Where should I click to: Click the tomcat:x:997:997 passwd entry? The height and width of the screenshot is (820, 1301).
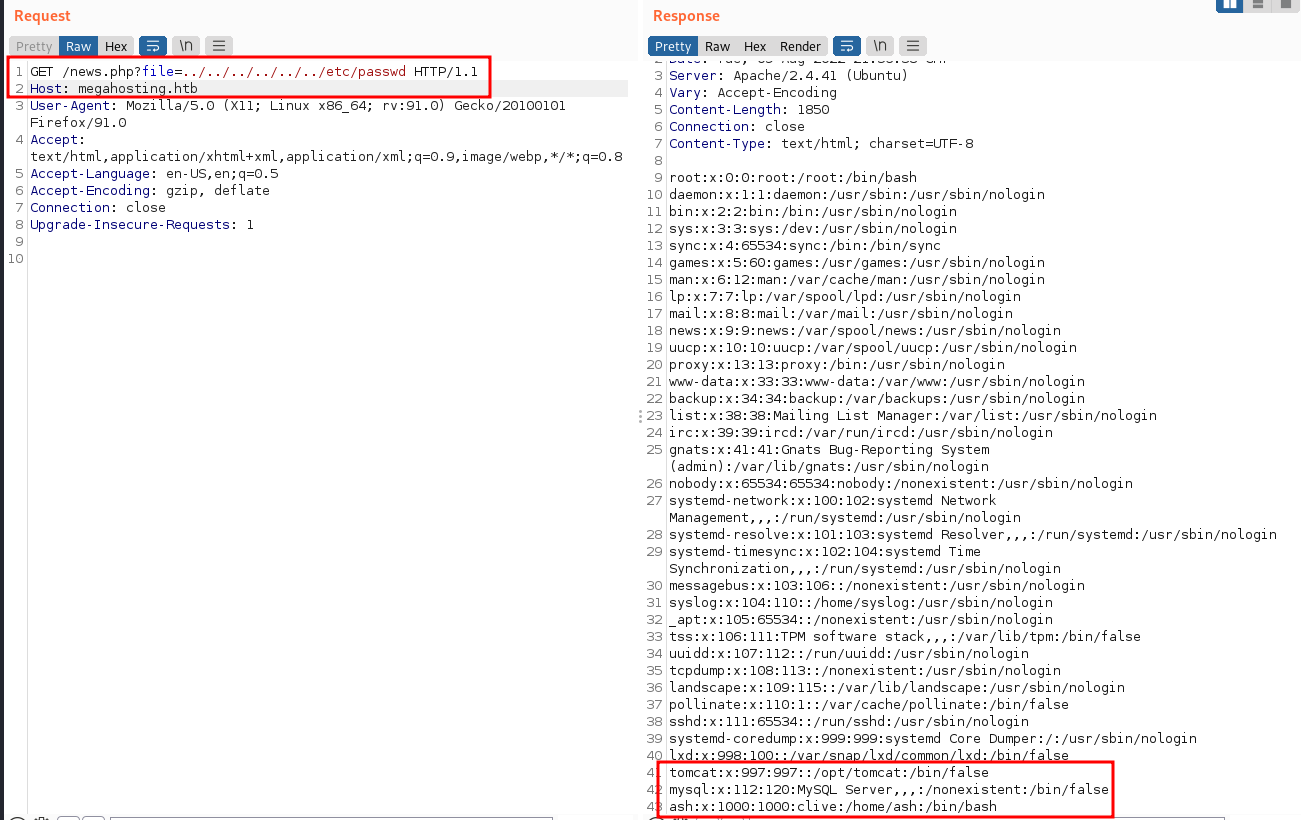tap(829, 773)
